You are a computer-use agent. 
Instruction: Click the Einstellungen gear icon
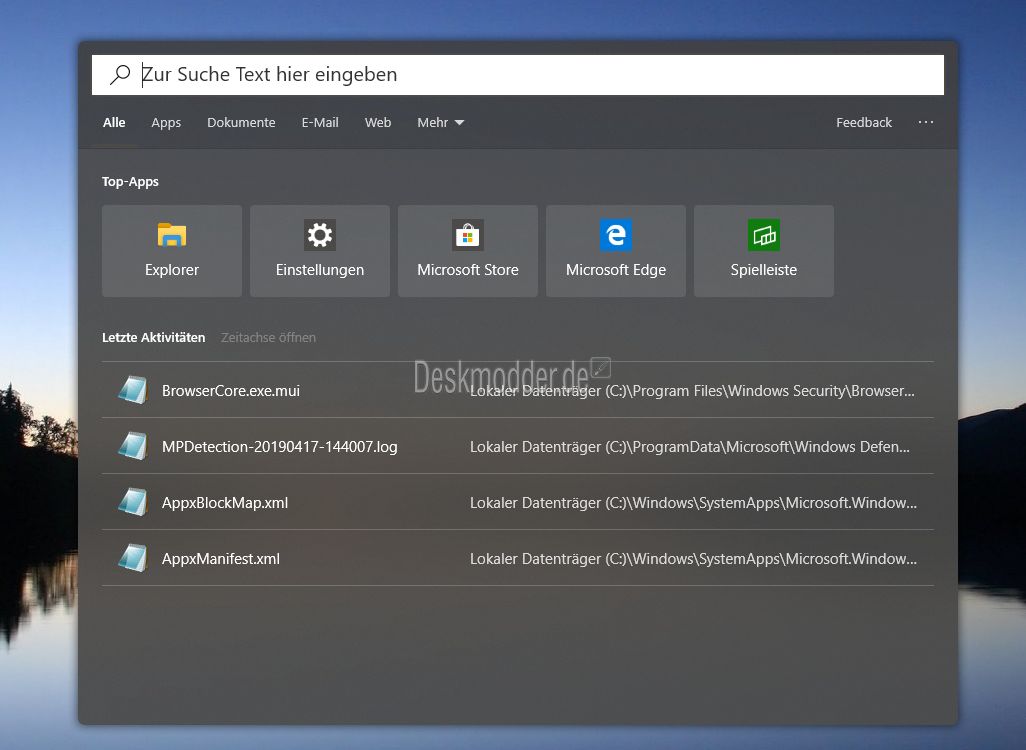pyautogui.click(x=320, y=235)
